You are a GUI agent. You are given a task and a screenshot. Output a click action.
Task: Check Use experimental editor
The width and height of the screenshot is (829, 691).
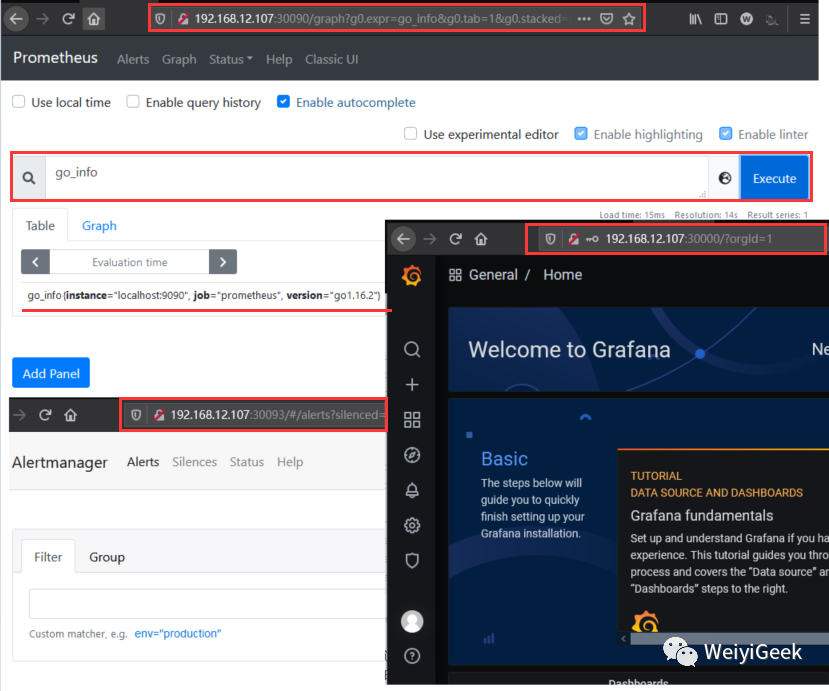tap(410, 134)
